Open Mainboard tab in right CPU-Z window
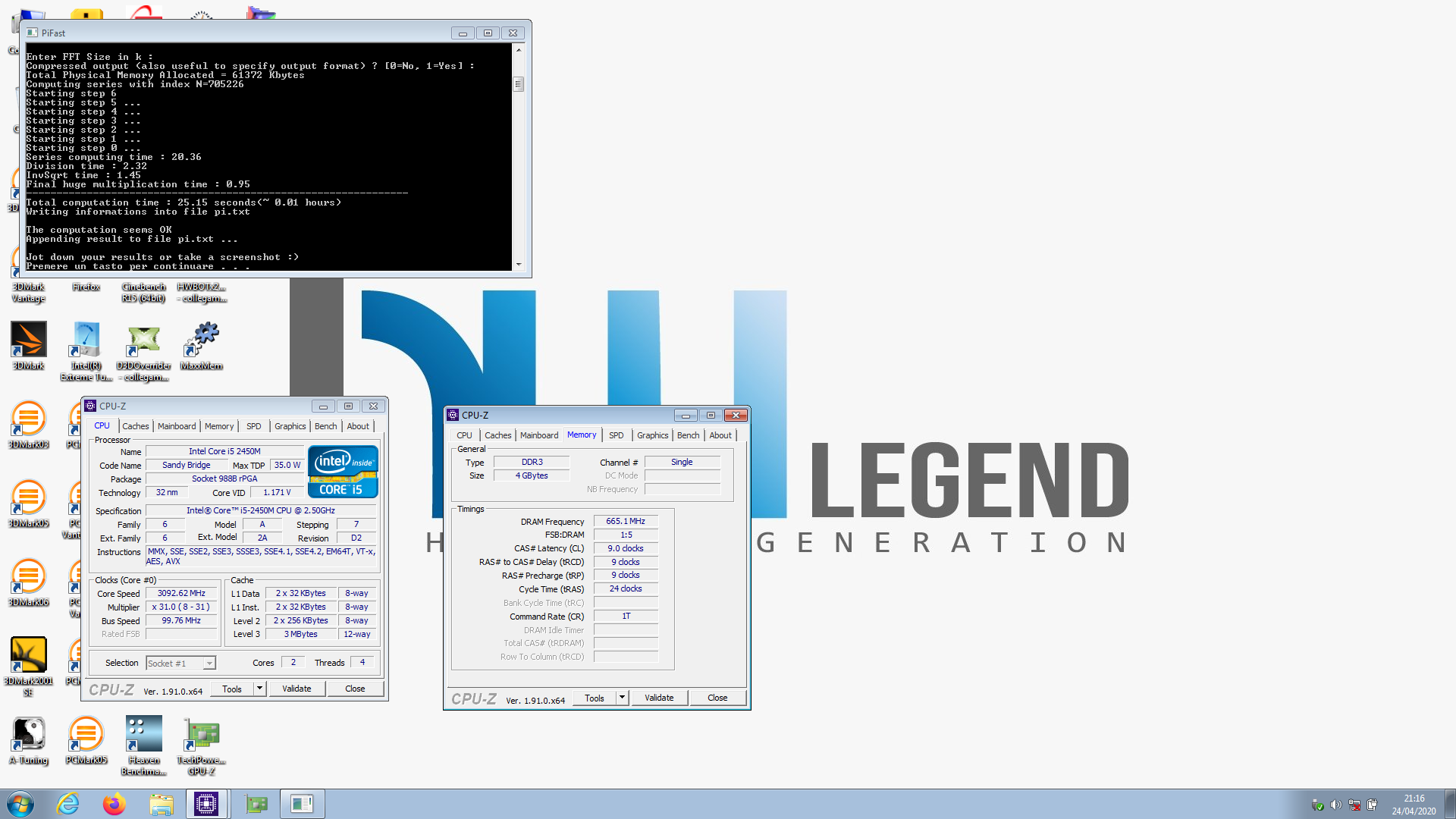 [x=539, y=435]
